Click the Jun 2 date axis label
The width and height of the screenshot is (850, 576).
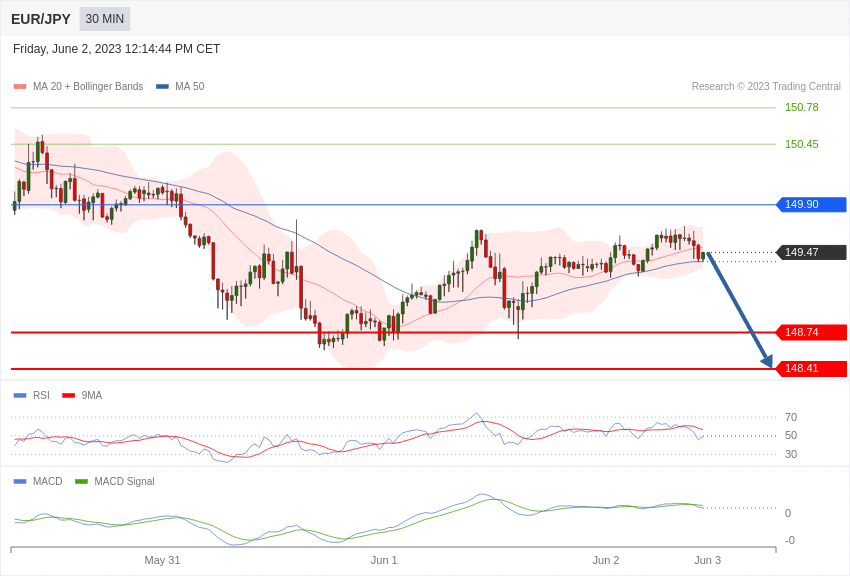coord(606,560)
